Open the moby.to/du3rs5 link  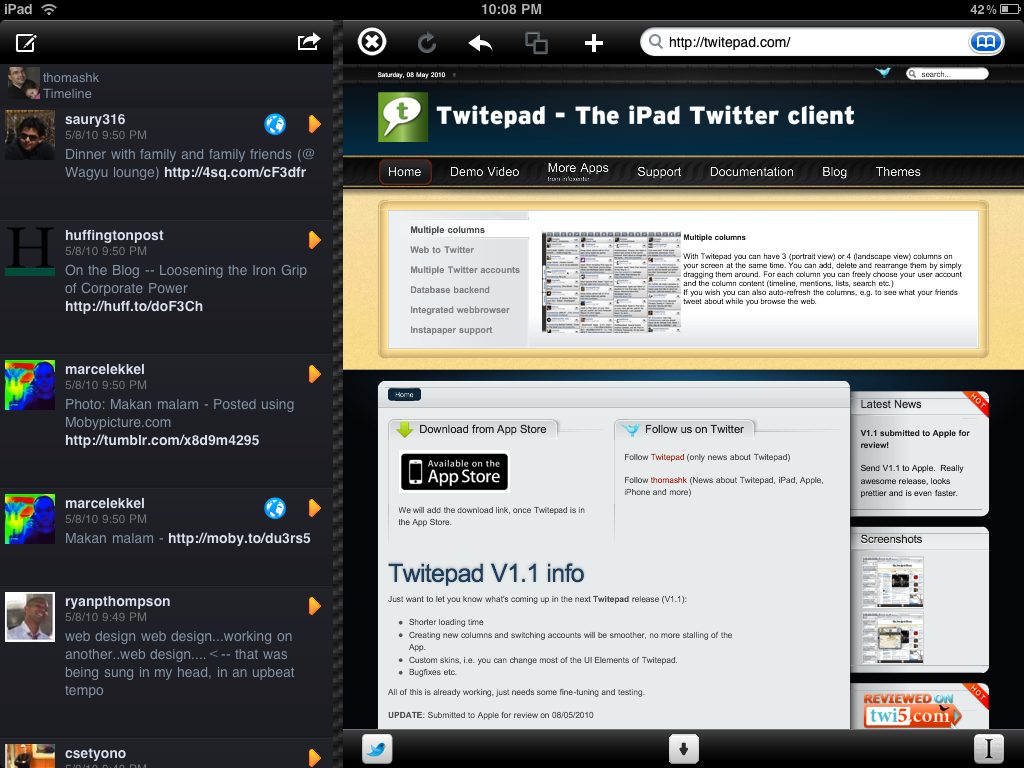[240, 538]
